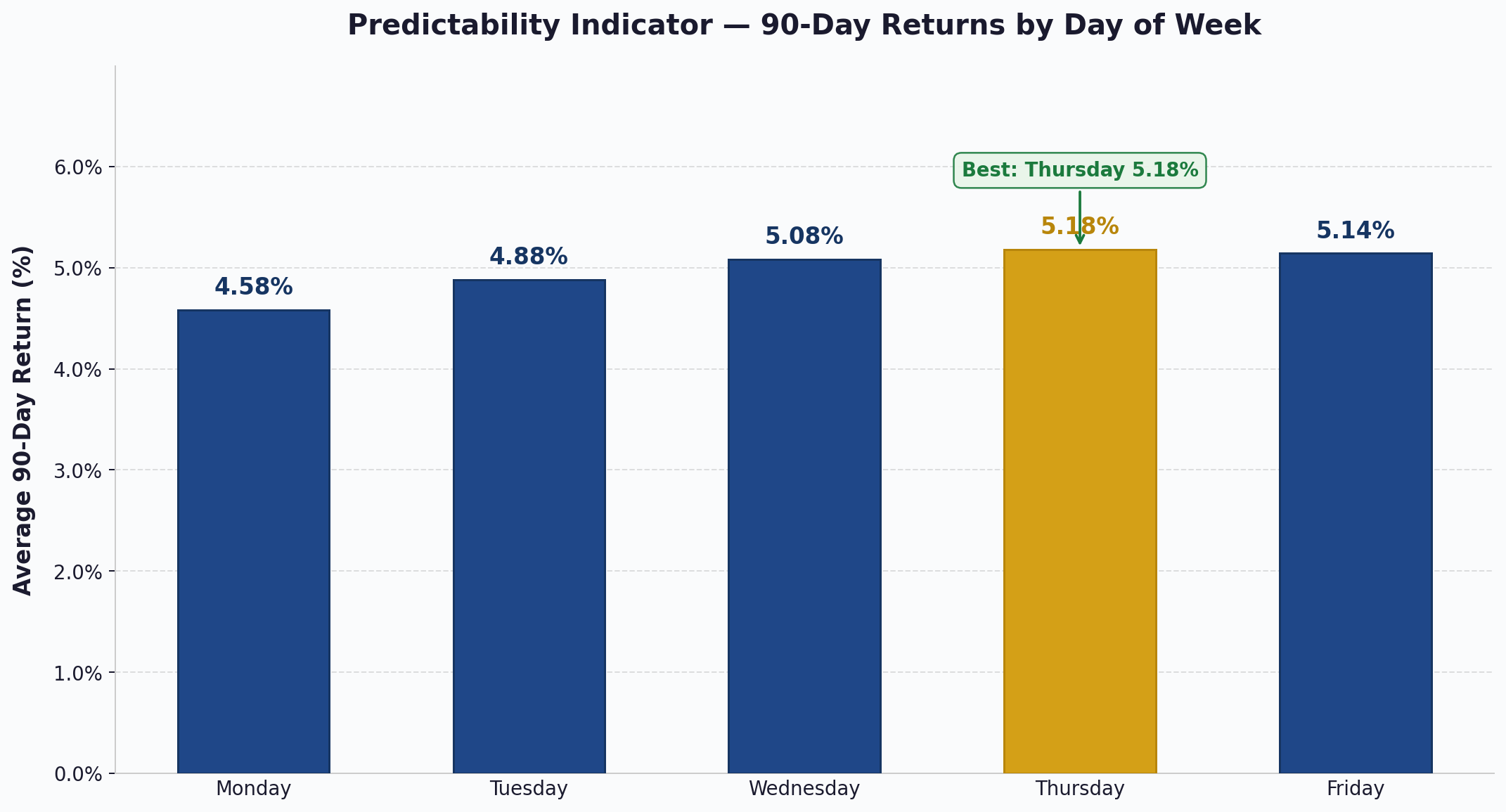Viewport: 1506px width, 812px height.
Task: Click the 0.0% y-axis tick label
Action: 78,774
